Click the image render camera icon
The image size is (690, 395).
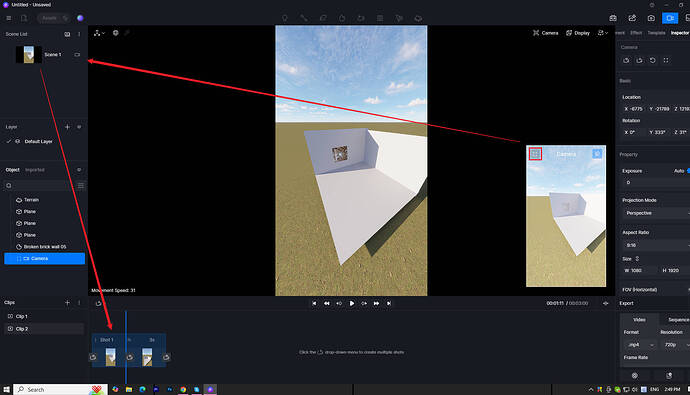tap(651, 18)
